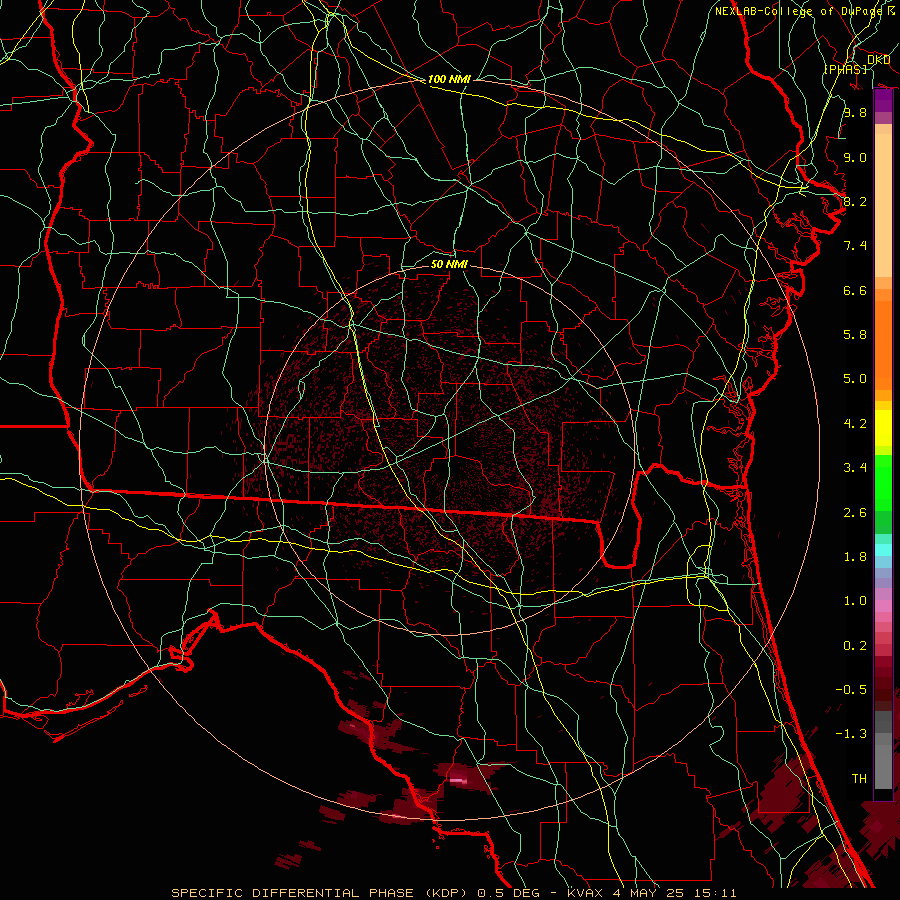Click the -1.3 value on color scale
The image size is (900, 900).
[851, 734]
